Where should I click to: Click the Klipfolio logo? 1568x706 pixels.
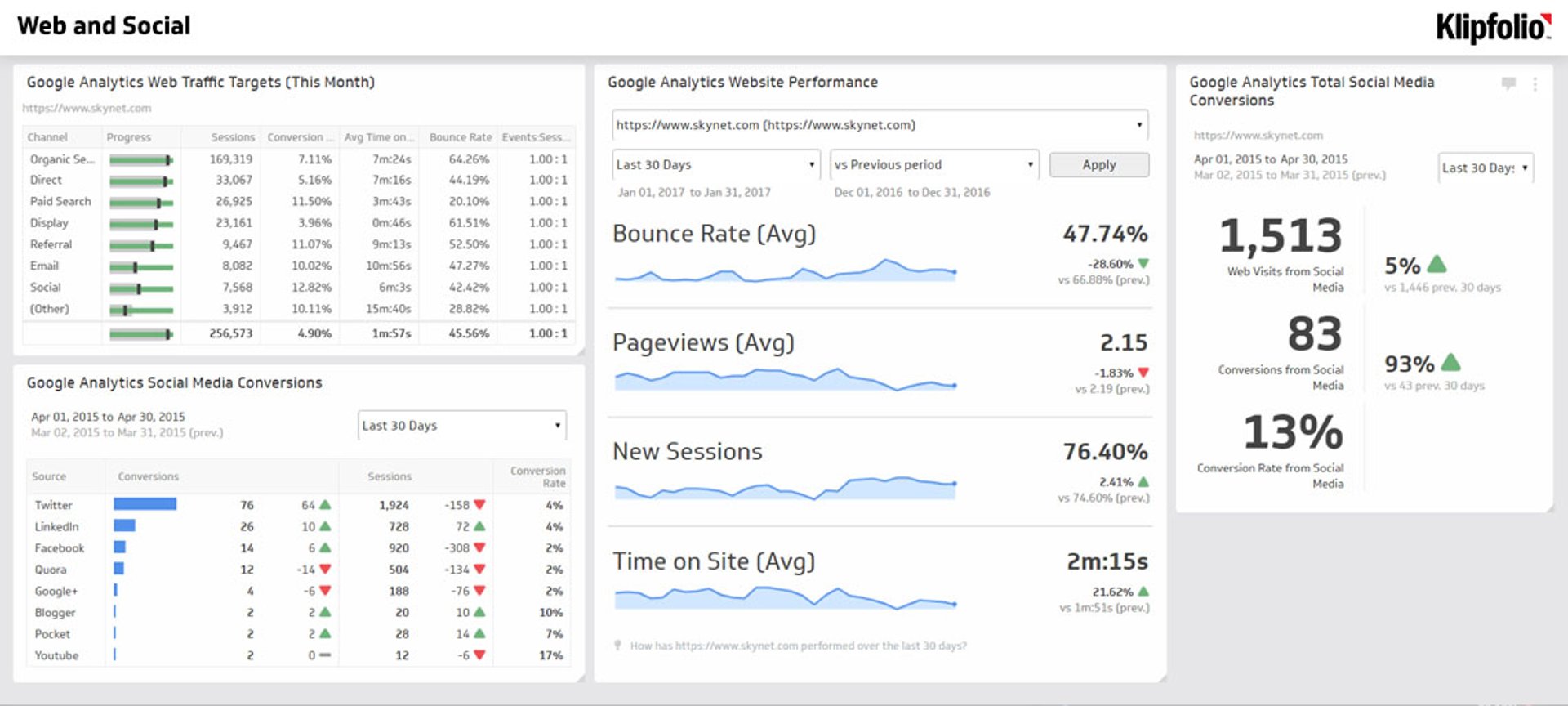pos(1493,27)
